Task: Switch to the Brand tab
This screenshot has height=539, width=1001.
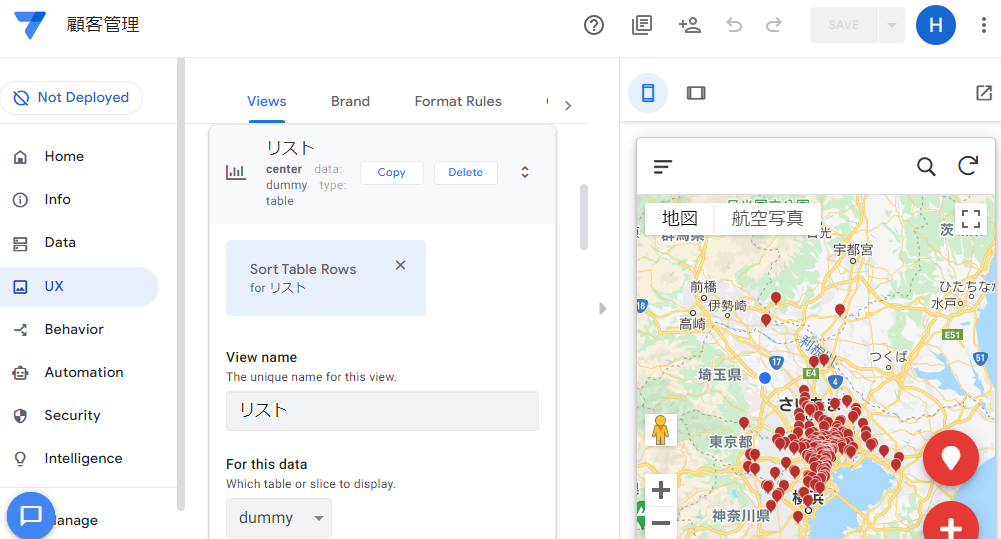Action: click(350, 102)
